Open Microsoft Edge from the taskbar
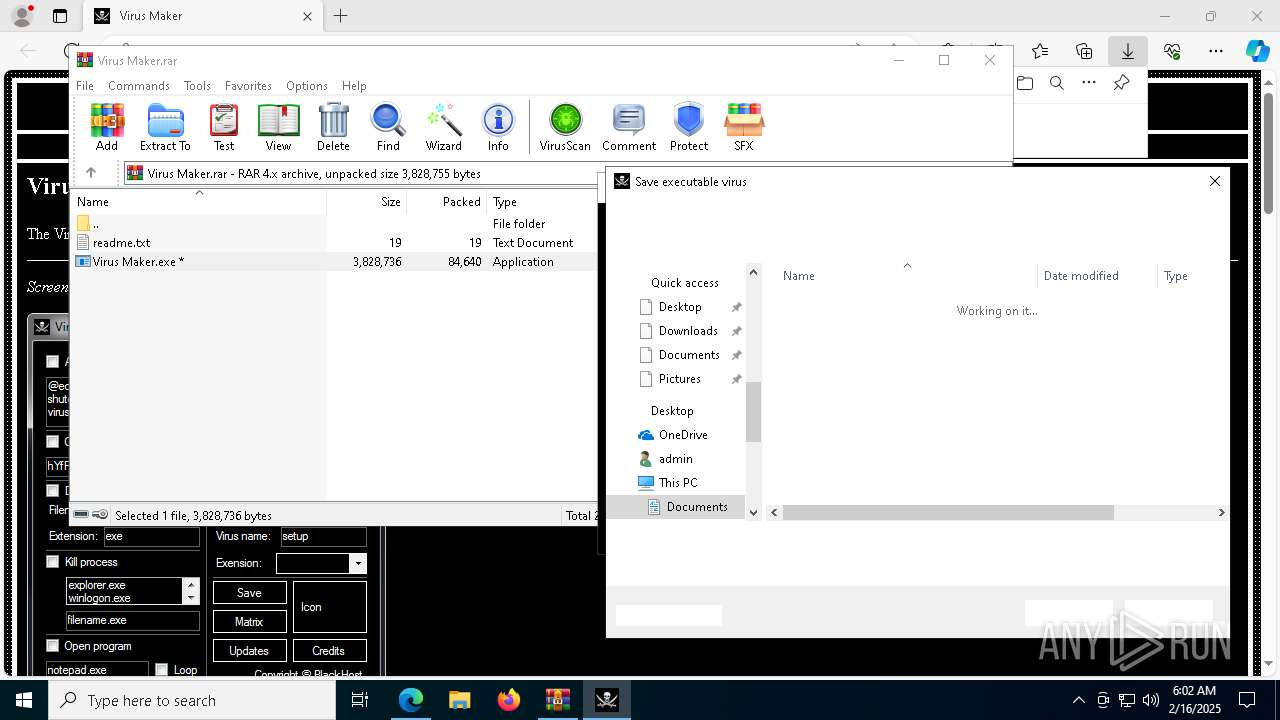 point(411,700)
